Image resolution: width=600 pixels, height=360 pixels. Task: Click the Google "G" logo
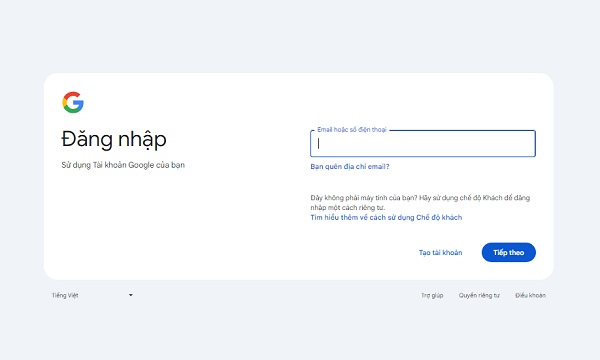pyautogui.click(x=73, y=102)
